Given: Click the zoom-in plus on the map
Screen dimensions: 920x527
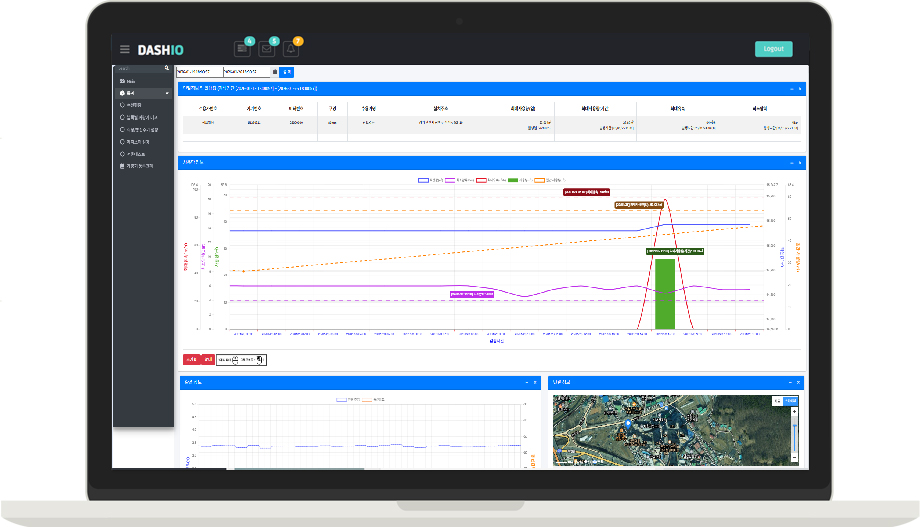Looking at the screenshot, I should [794, 411].
